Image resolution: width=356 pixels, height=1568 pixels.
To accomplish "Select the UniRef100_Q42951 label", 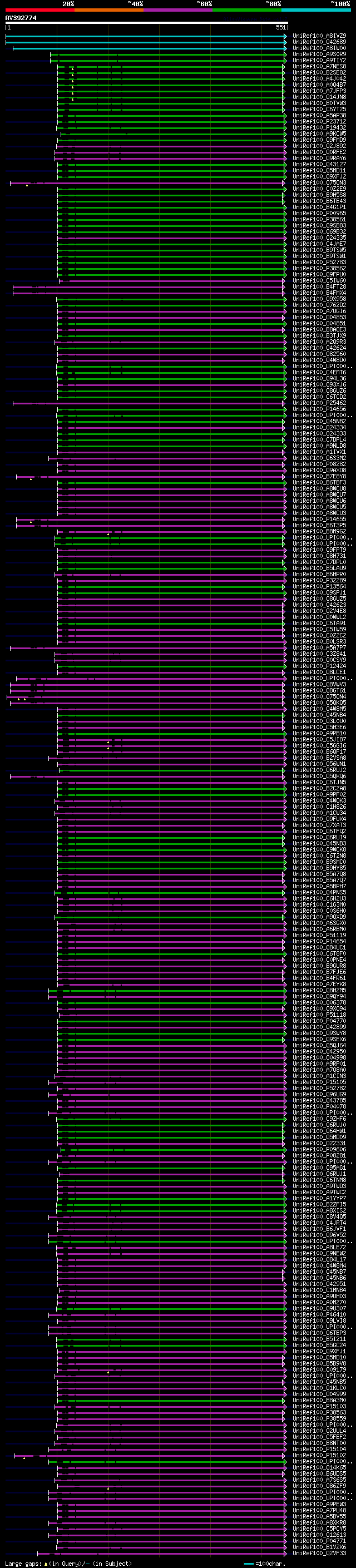I will click(319, 1284).
